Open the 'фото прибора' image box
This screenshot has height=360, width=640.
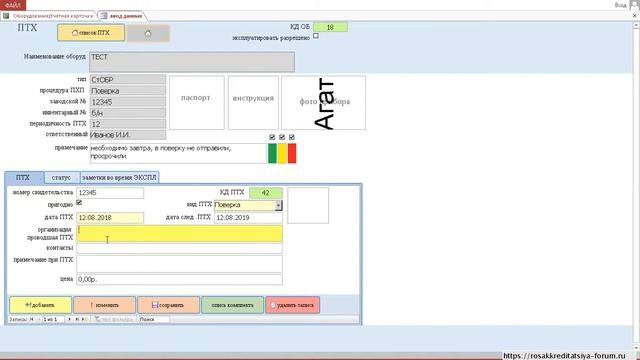pos(323,102)
